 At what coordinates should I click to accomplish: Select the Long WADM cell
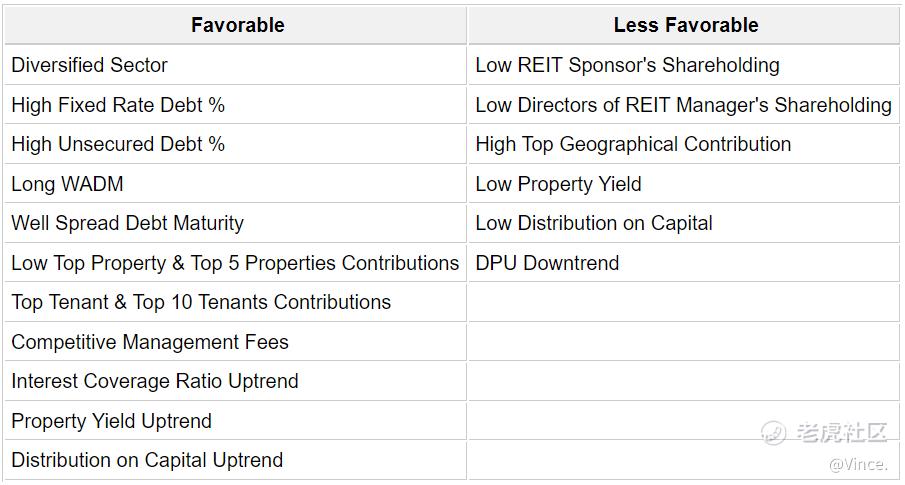[235, 184]
